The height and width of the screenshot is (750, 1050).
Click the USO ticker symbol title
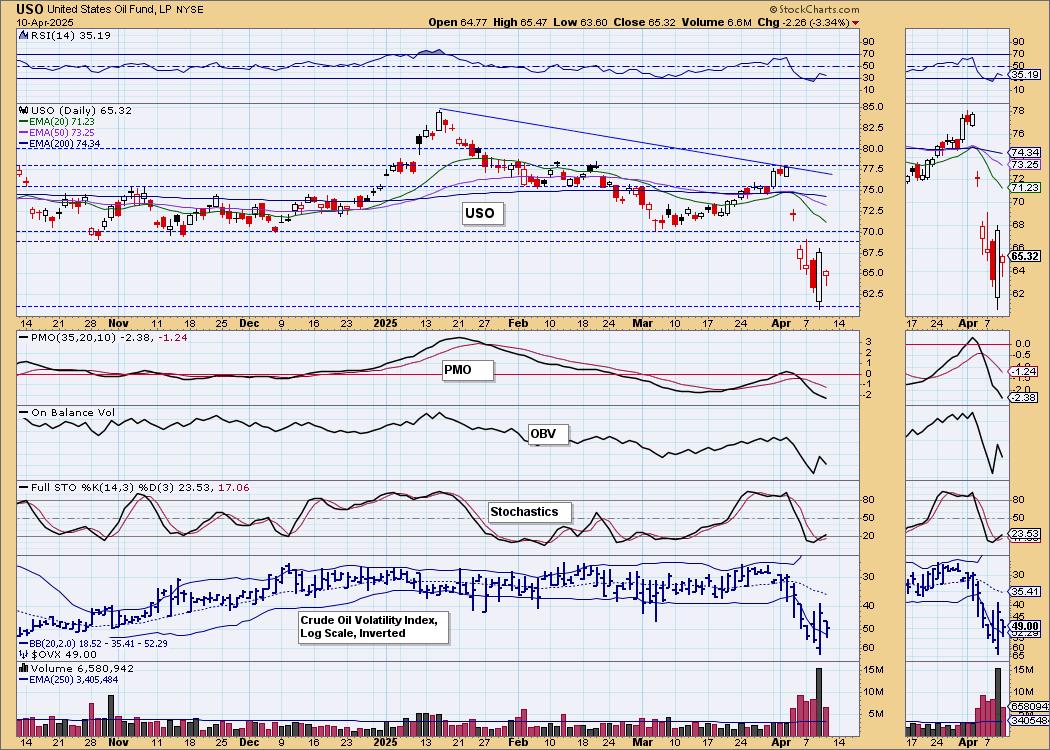click(29, 9)
